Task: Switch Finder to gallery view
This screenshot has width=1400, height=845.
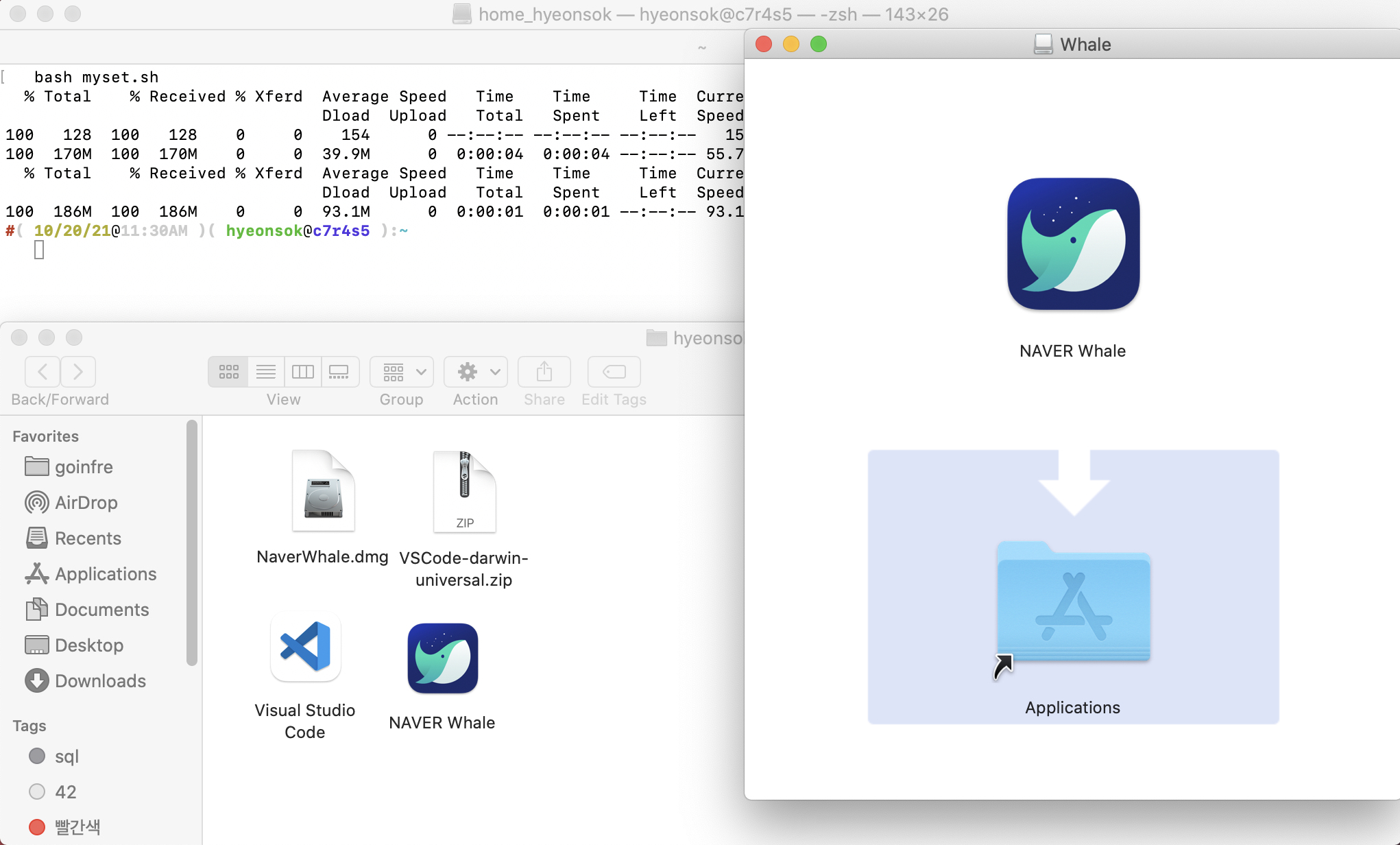Action: tap(339, 372)
